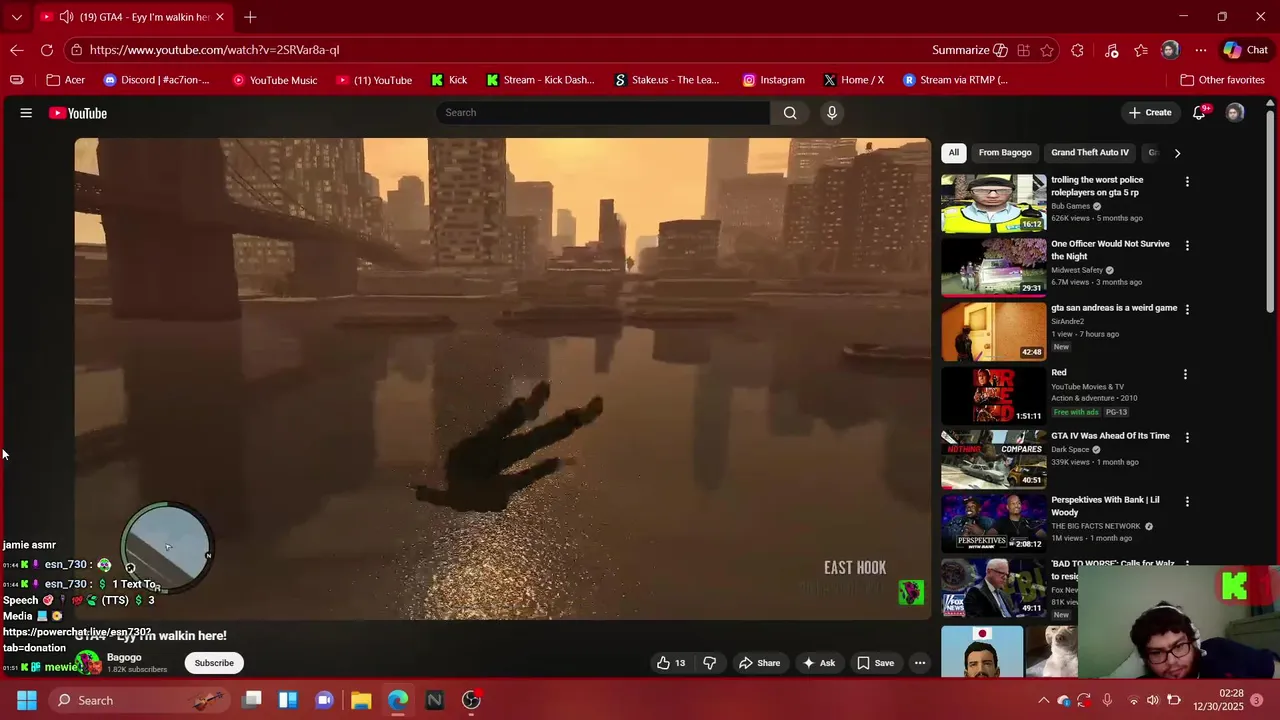
Task: Open options for 'trolling the worst police' video
Action: pyautogui.click(x=1187, y=182)
